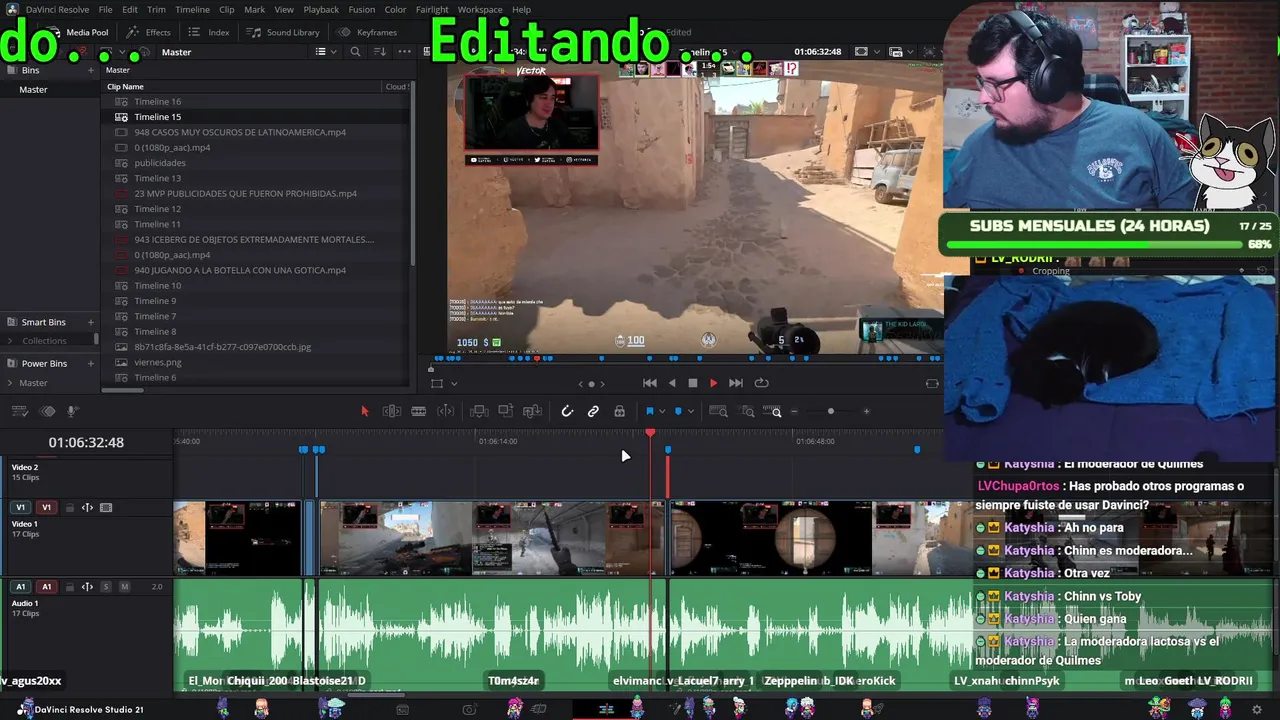Sort by Clip Name column header

(125, 87)
